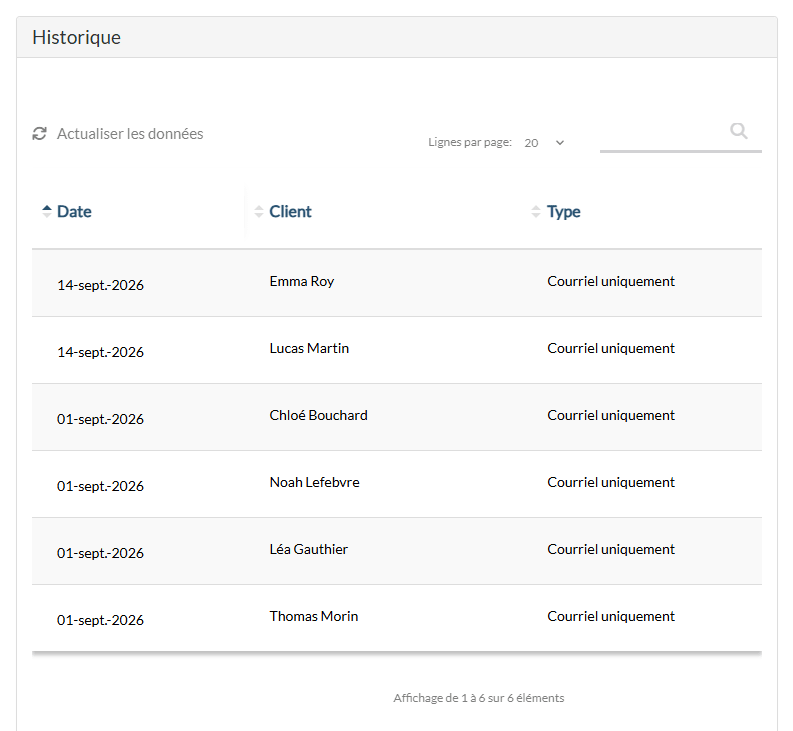Select the Lucas Martin client cell

click(309, 349)
